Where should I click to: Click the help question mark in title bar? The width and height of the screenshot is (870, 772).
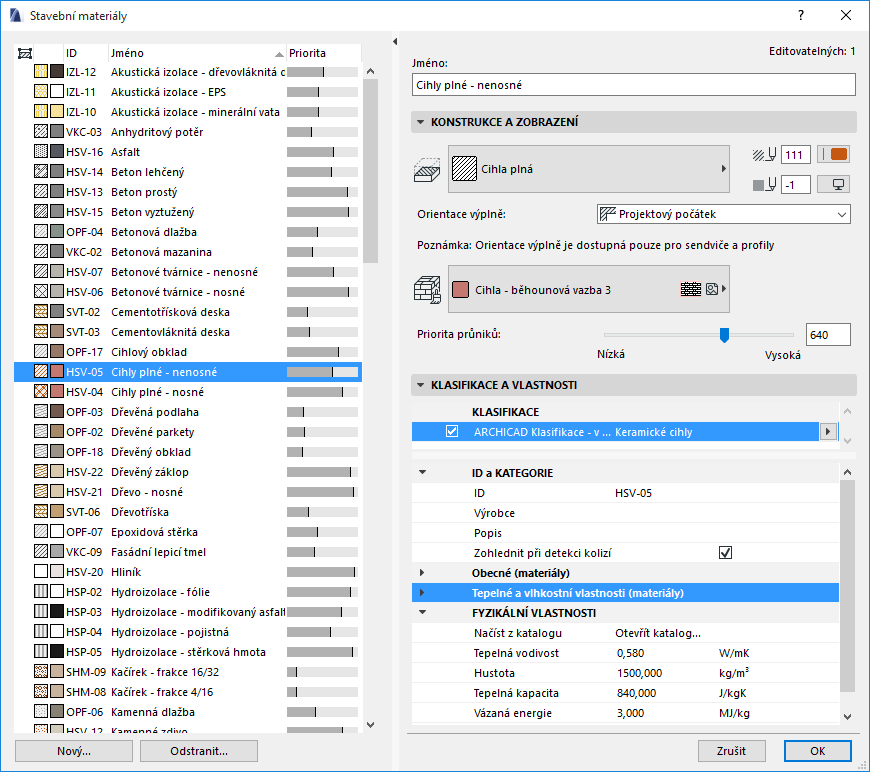tap(801, 16)
